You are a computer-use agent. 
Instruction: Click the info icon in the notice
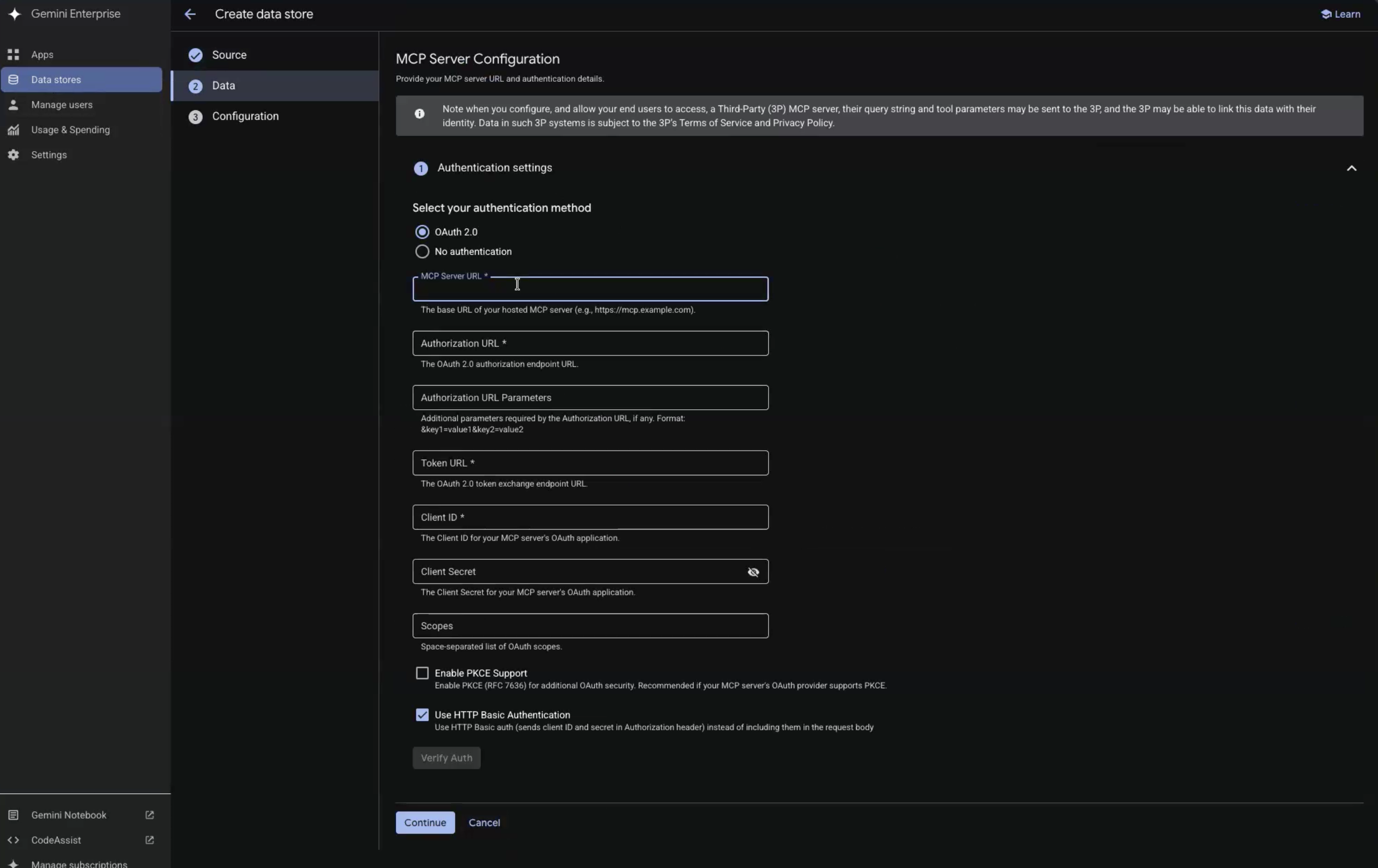[x=420, y=114]
